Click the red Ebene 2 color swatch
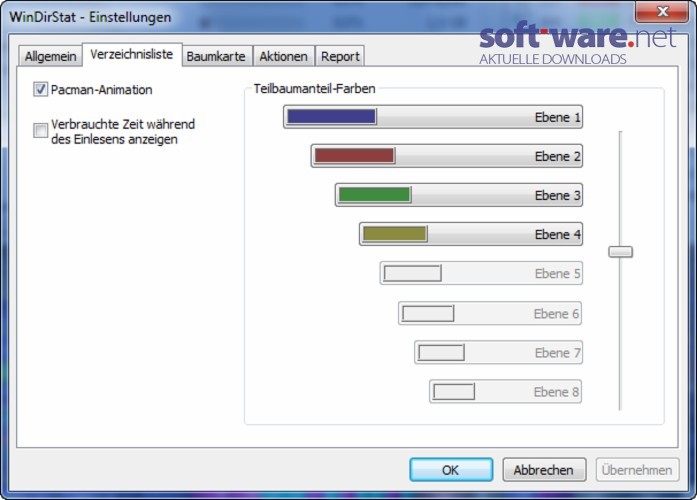Image resolution: width=697 pixels, height=500 pixels. pos(354,156)
